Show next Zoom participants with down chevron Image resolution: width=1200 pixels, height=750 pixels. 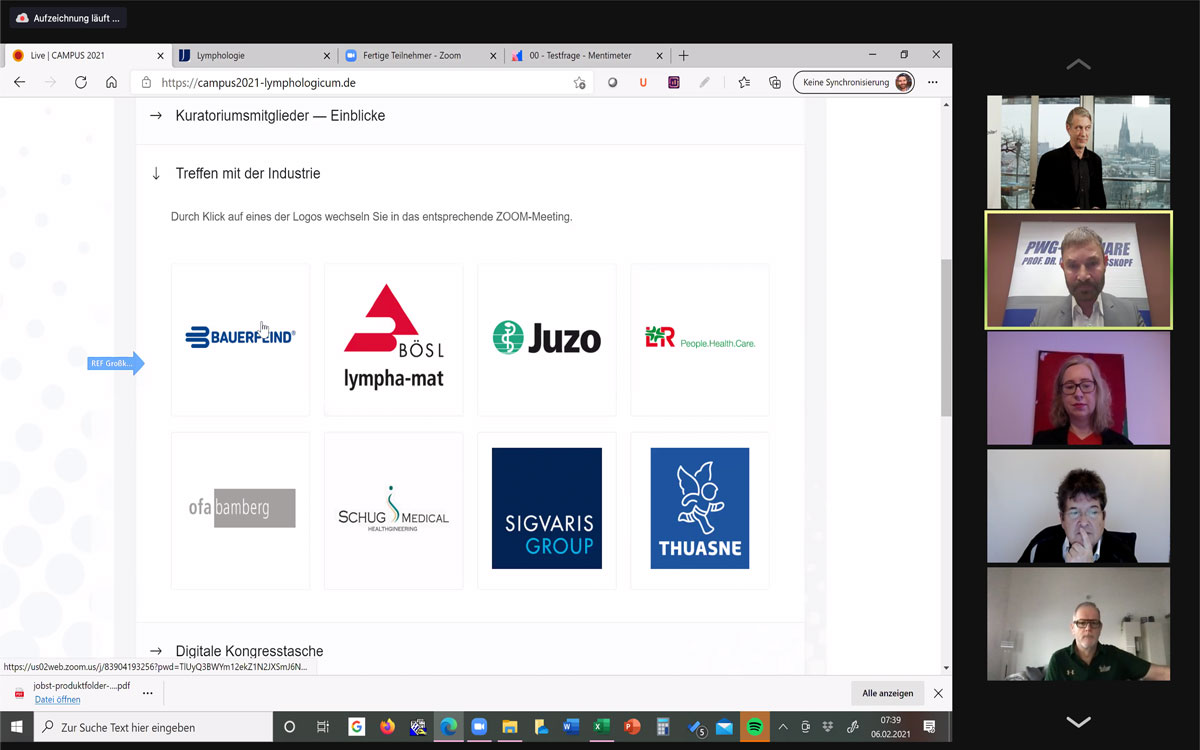point(1078,721)
